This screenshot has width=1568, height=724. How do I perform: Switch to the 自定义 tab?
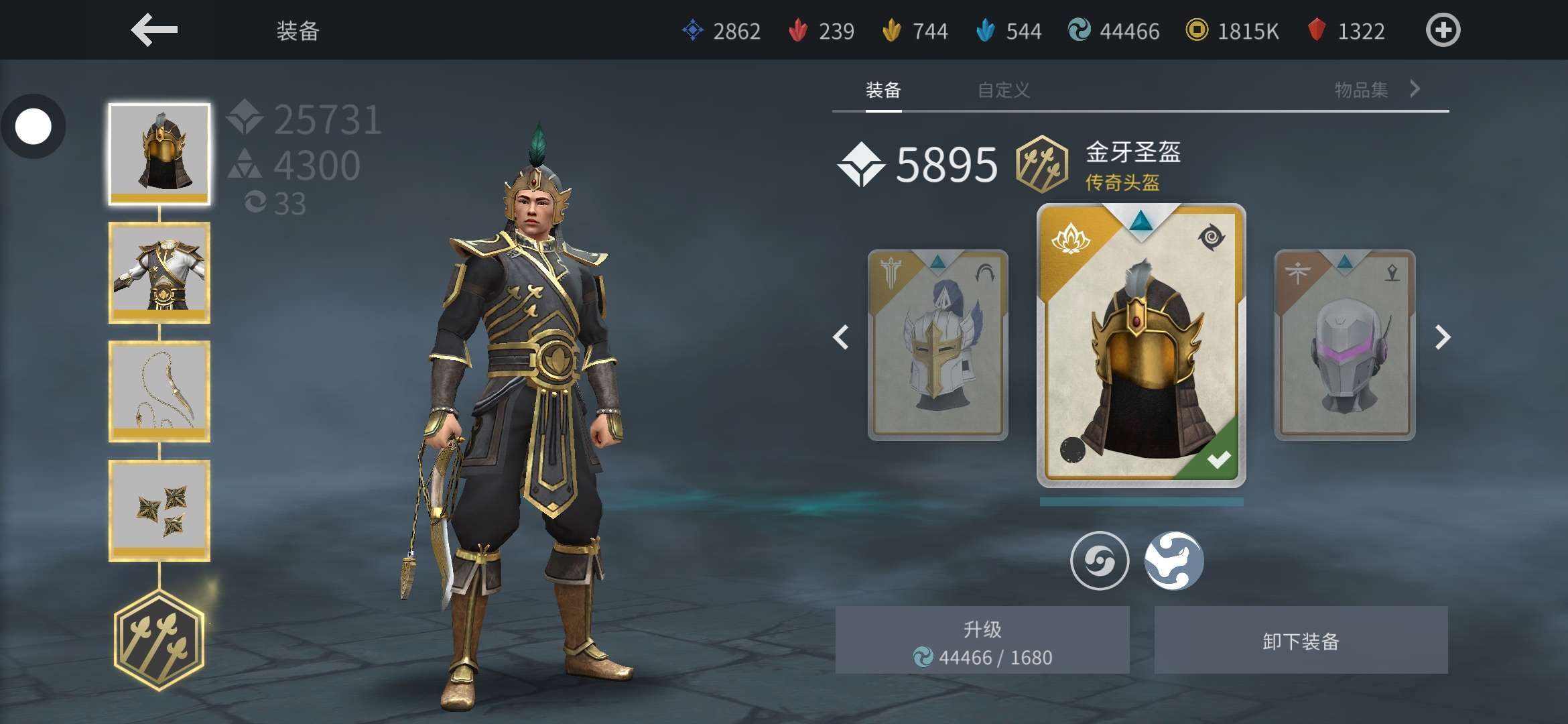point(1004,90)
